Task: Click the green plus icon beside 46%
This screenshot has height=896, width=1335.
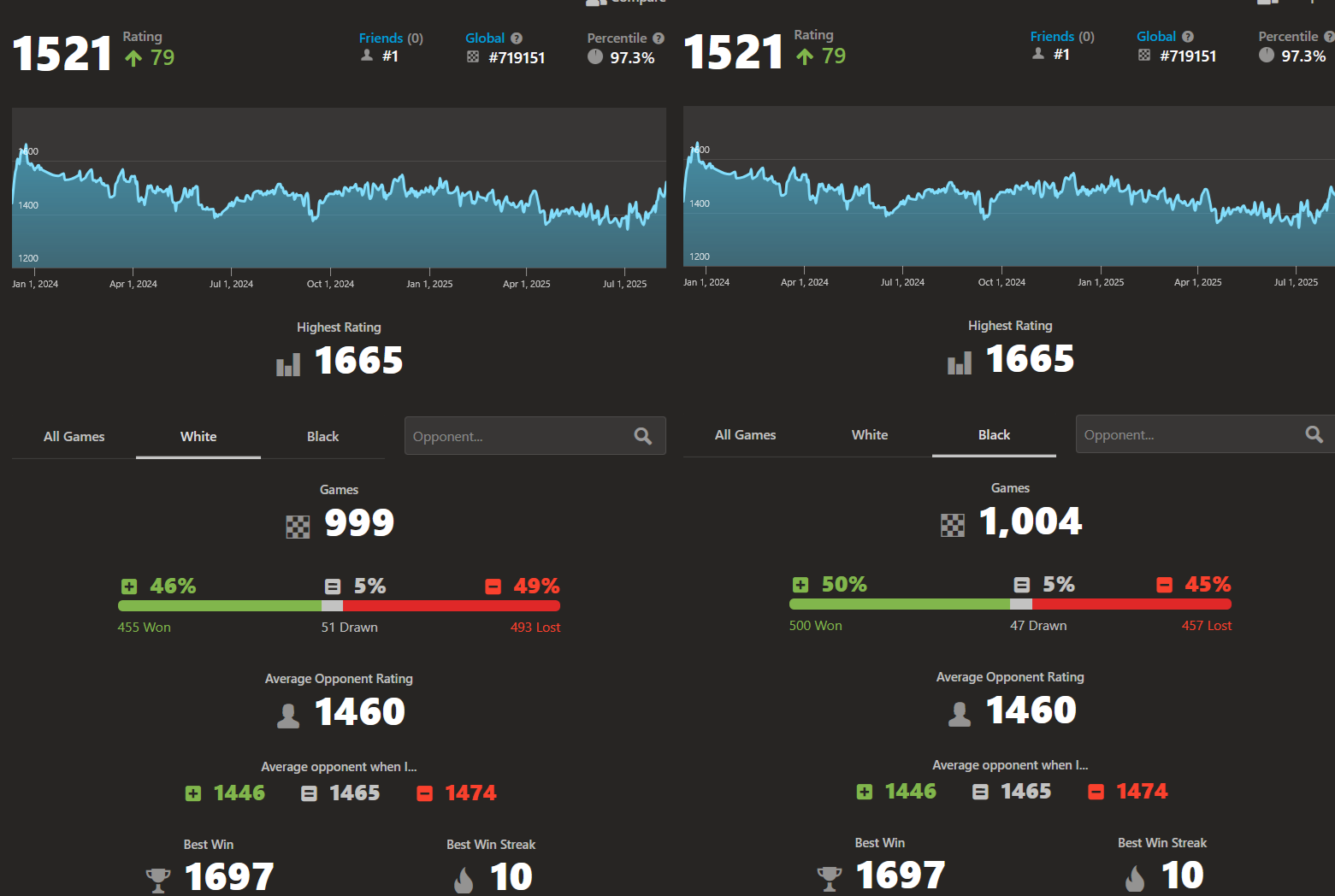Action: click(x=129, y=587)
